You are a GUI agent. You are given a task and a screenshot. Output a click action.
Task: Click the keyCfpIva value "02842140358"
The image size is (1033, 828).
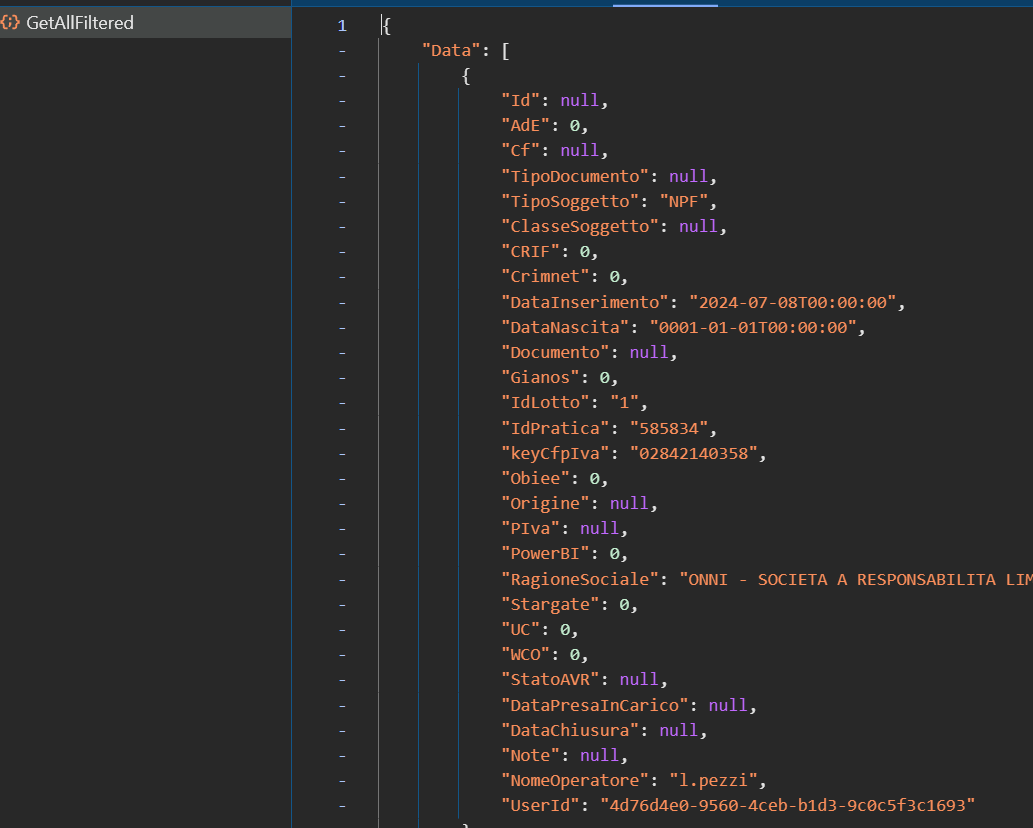click(x=693, y=453)
